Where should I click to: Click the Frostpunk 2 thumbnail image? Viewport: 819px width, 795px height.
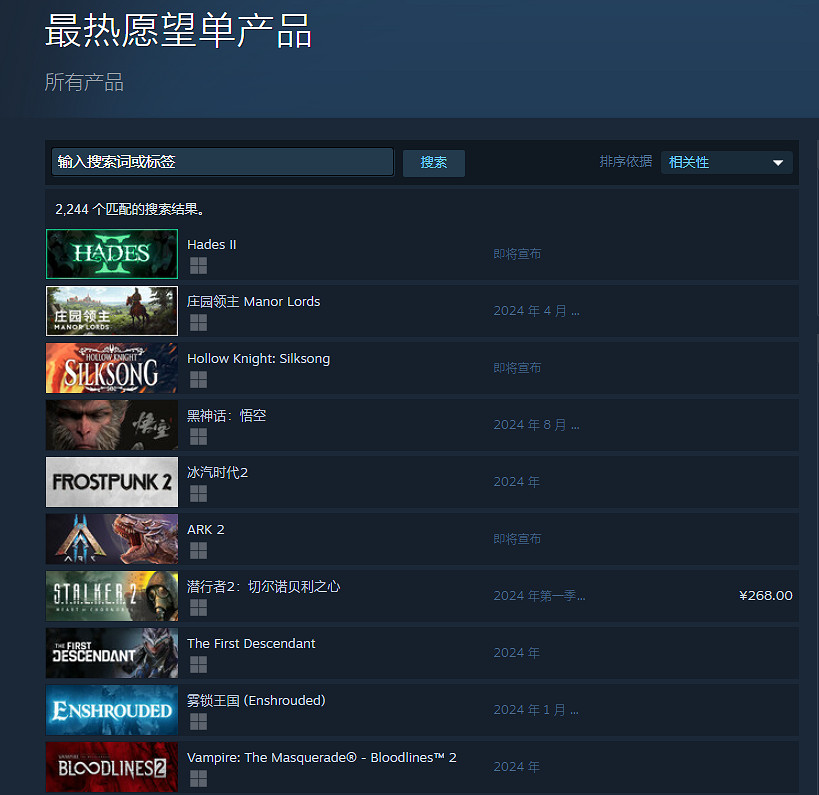coord(111,482)
